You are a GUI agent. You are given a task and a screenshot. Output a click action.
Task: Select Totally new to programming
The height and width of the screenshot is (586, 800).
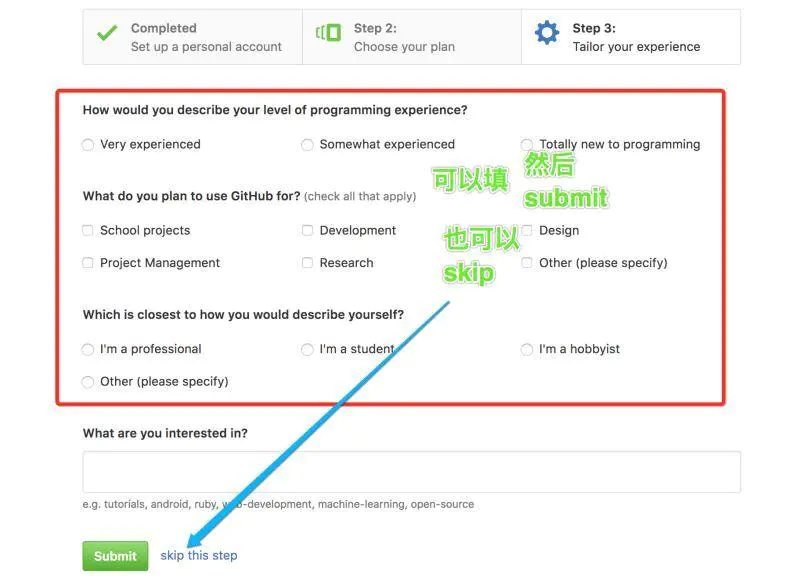pos(527,145)
